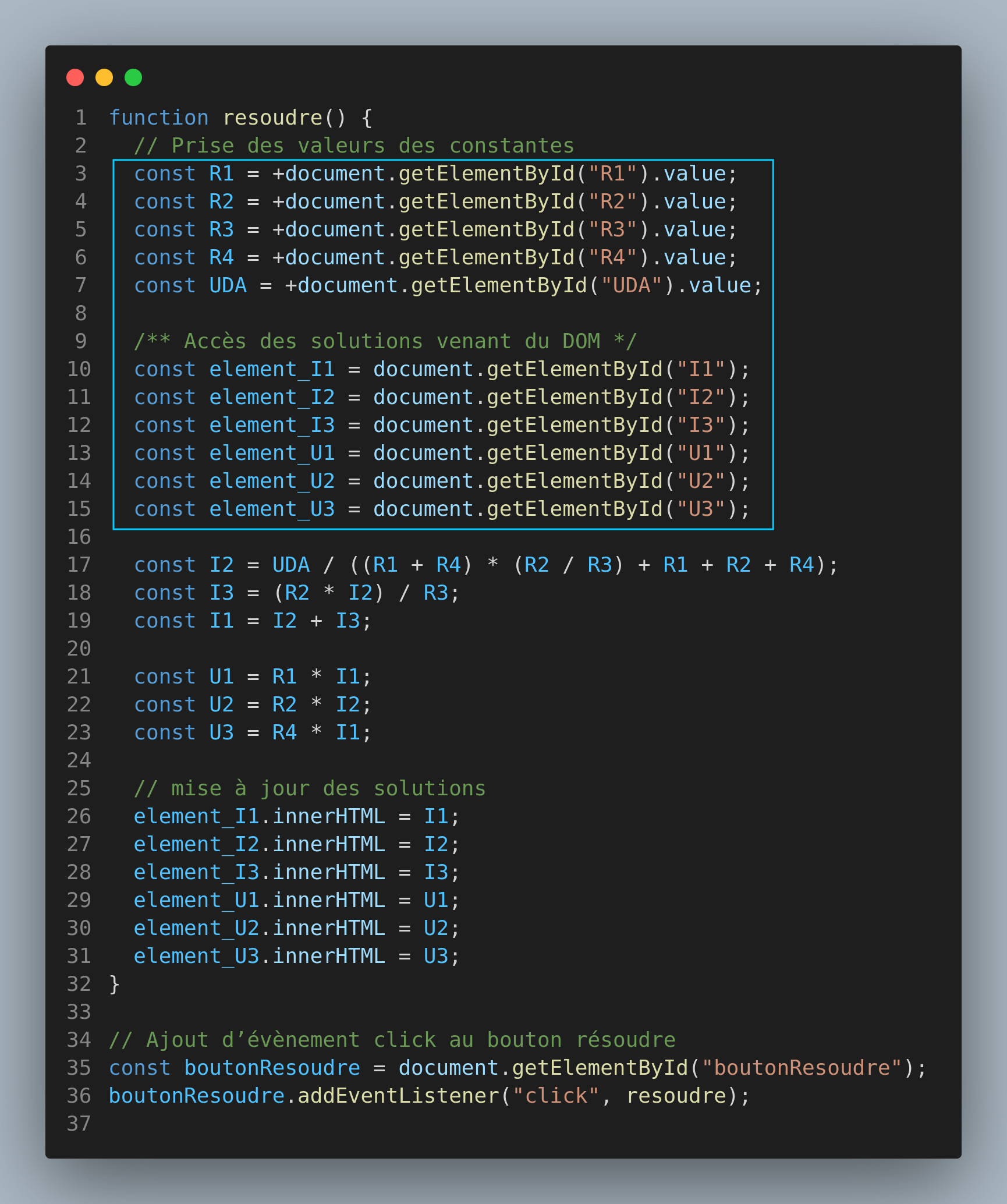Click the closing brace on line 32

pos(115,984)
